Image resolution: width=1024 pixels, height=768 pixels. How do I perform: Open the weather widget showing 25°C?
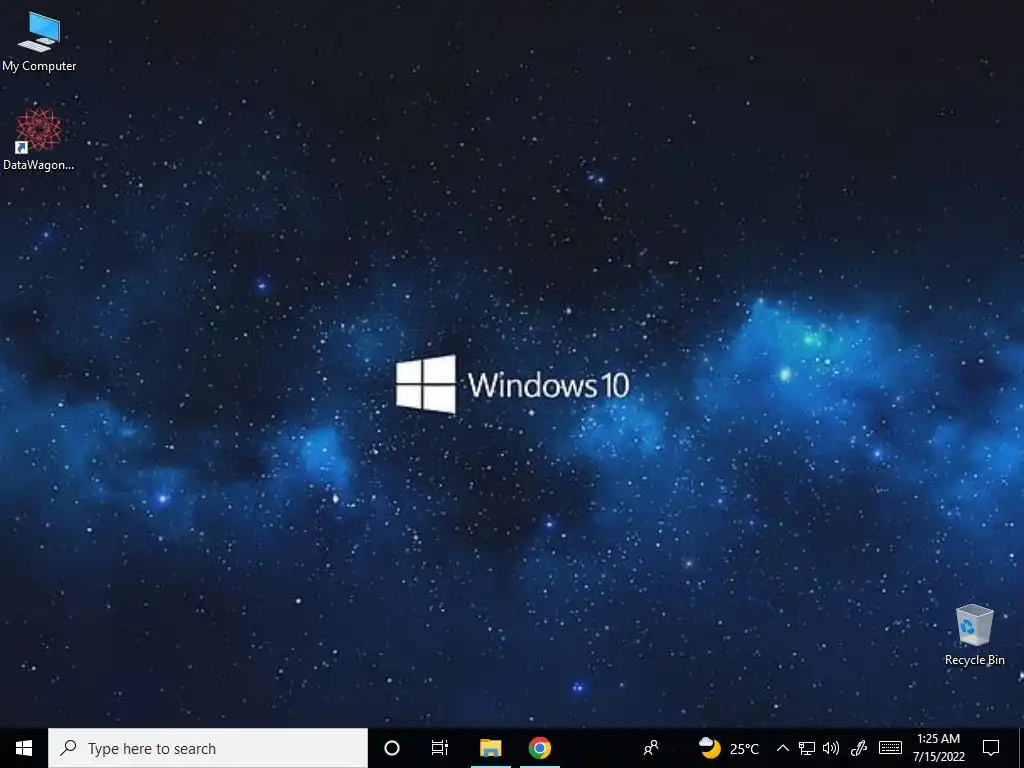point(728,748)
